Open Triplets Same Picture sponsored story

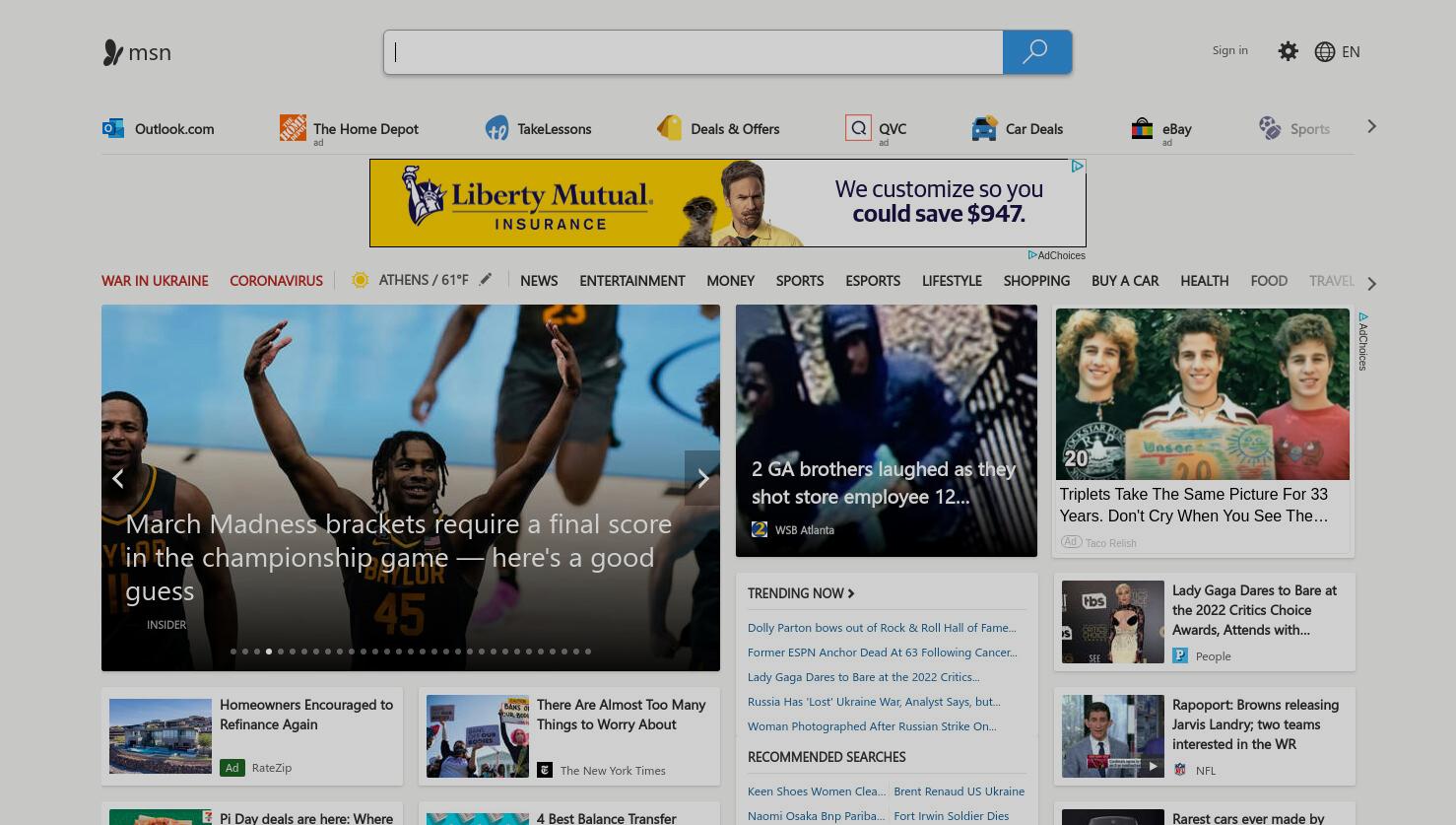pyautogui.click(x=1203, y=431)
